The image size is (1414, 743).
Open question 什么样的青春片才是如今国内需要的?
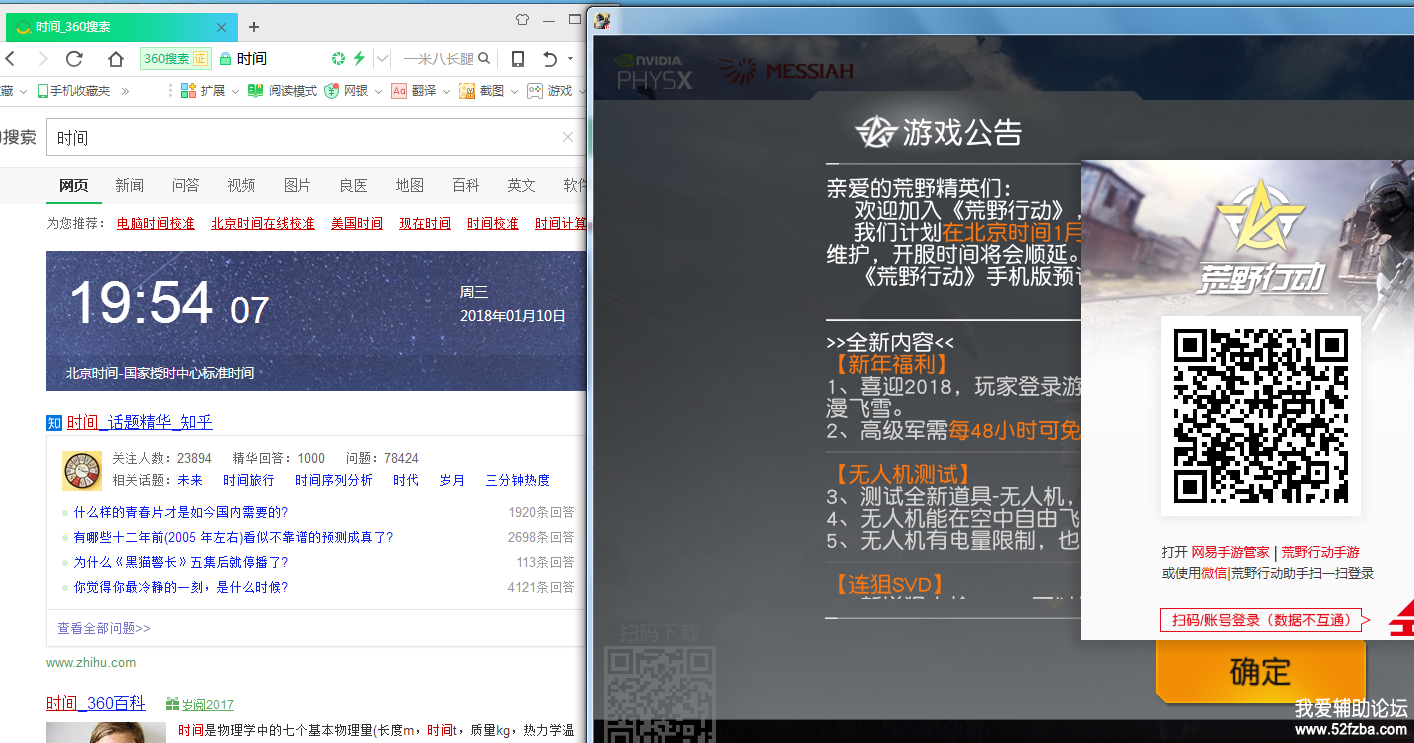[181, 512]
